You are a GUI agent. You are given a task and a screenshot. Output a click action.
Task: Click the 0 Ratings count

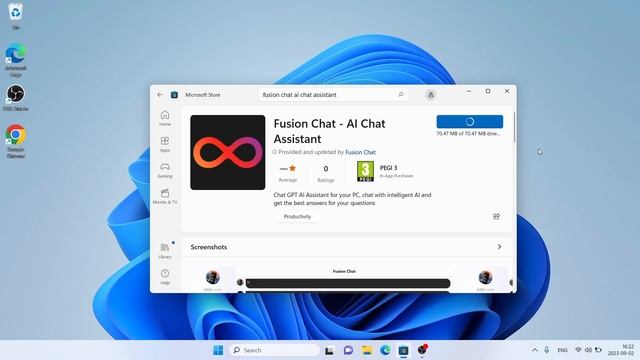[x=326, y=173]
